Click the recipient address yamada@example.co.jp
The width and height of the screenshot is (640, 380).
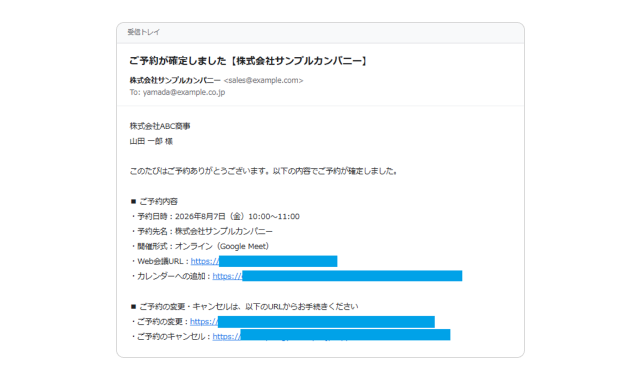[184, 92]
